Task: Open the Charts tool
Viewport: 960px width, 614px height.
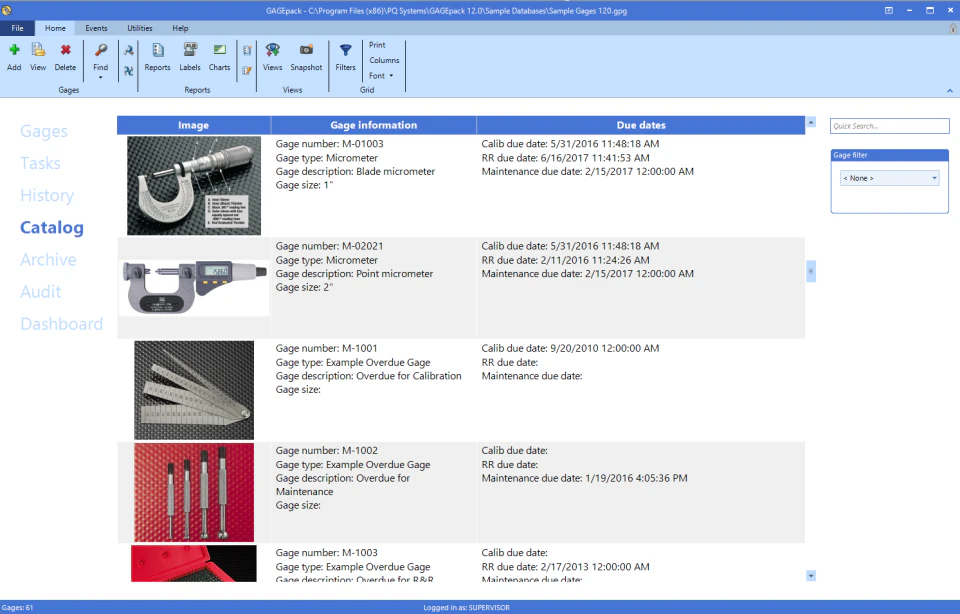Action: point(219,56)
